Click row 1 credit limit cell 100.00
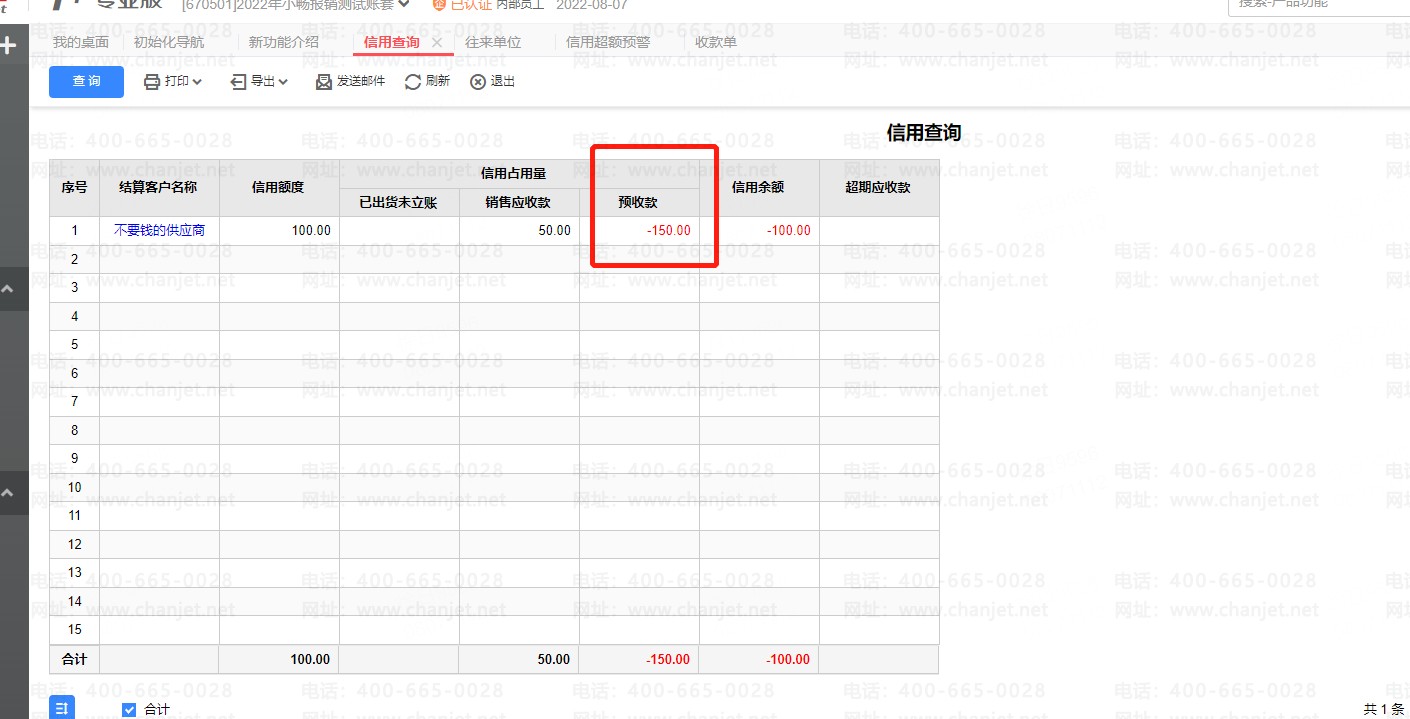 point(279,231)
